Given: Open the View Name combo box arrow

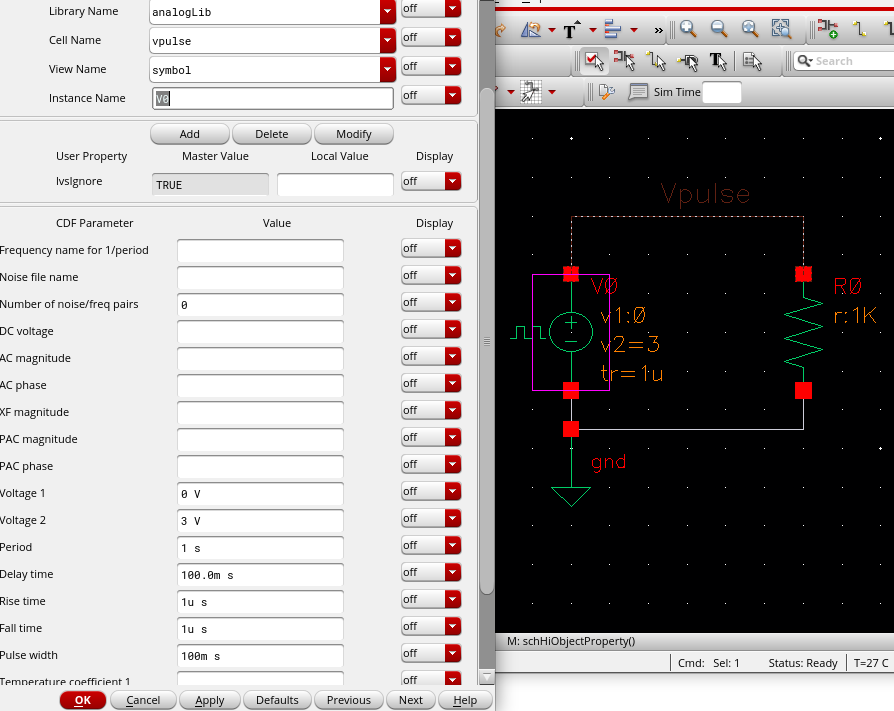Looking at the screenshot, I should [388, 70].
